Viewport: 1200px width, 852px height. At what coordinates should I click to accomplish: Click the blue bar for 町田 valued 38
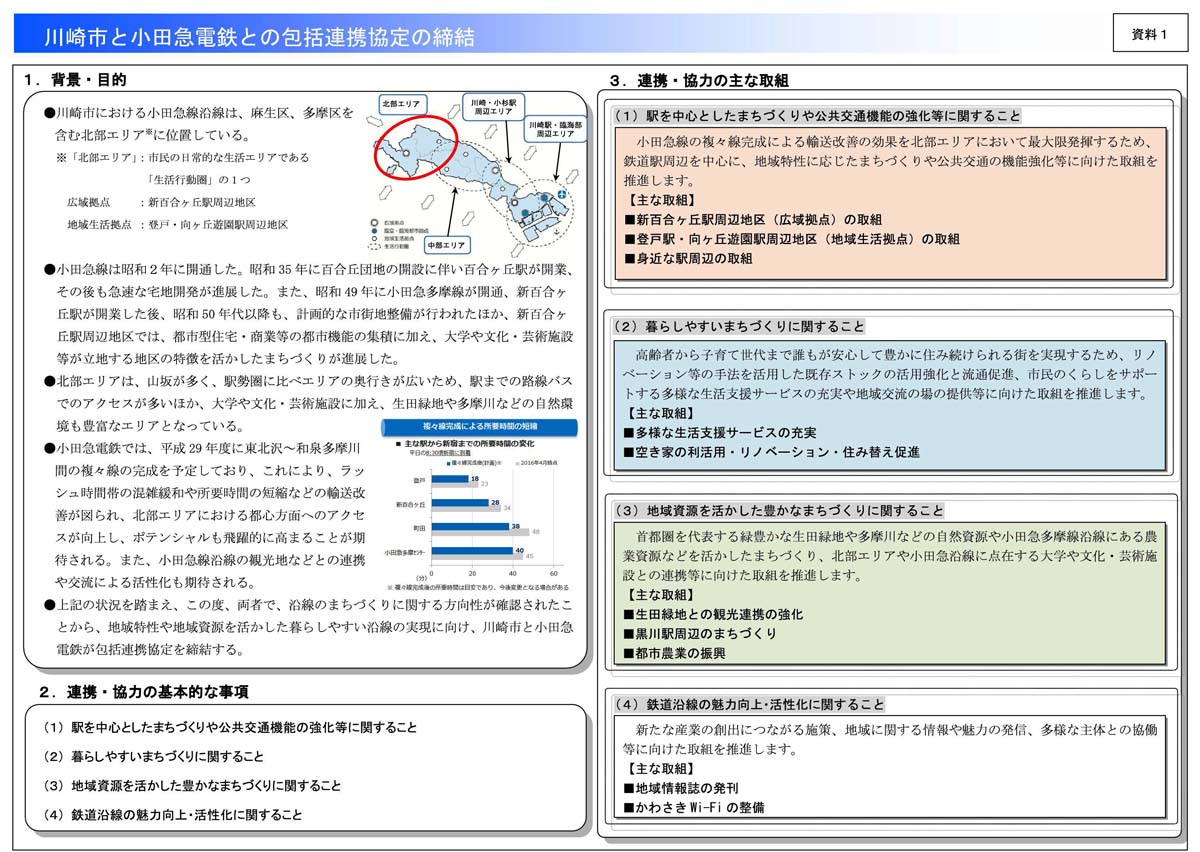coord(470,527)
